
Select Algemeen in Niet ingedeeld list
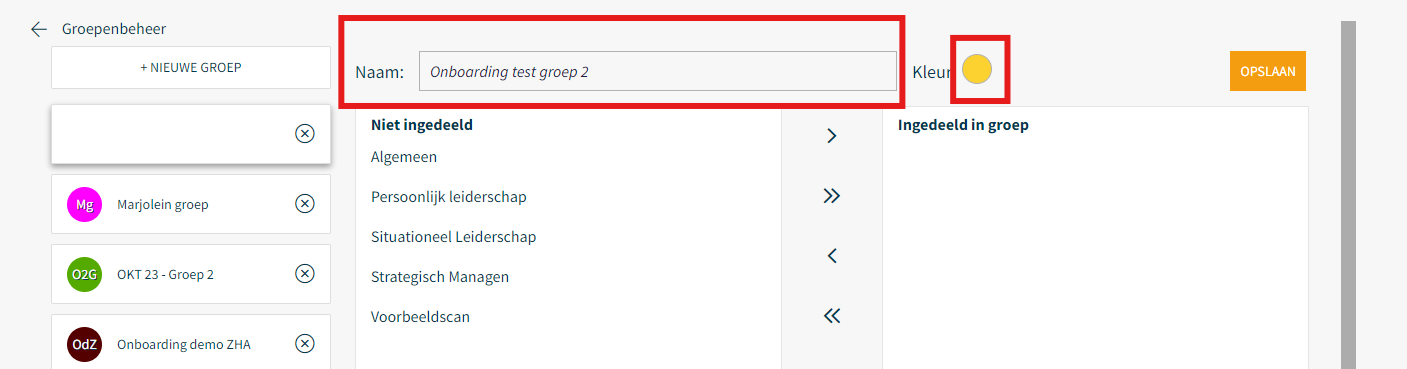point(404,157)
